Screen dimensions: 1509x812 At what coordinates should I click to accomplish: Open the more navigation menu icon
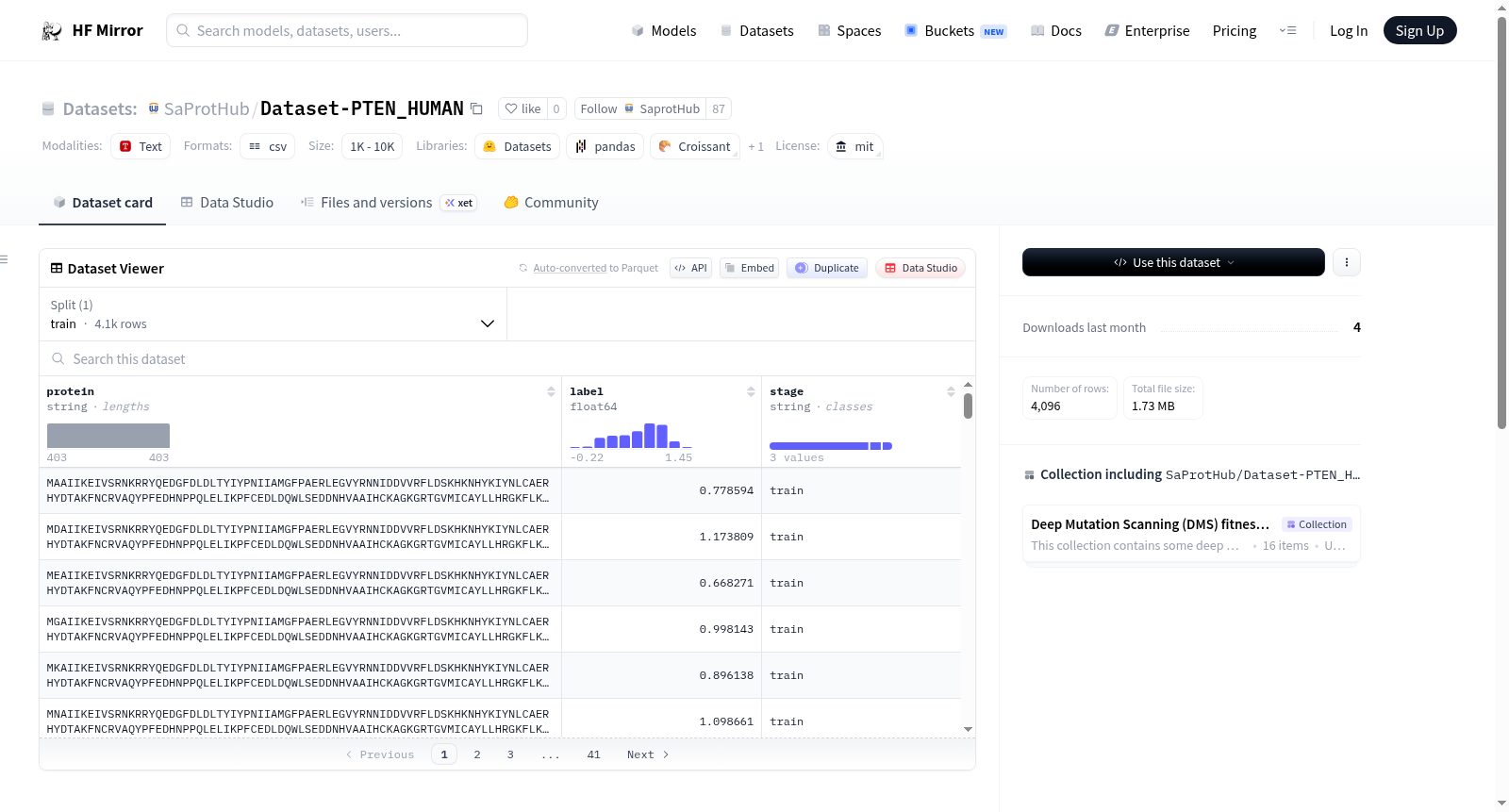click(1287, 31)
